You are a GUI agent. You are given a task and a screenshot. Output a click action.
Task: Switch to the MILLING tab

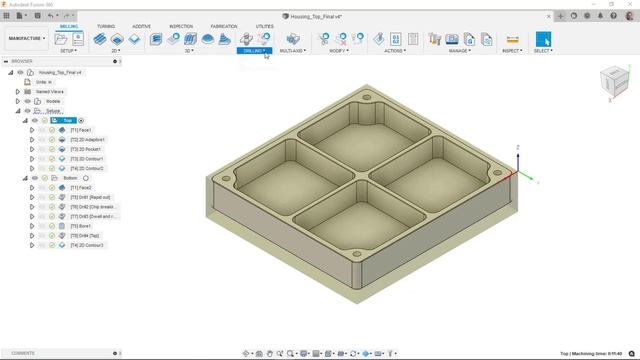tap(69, 26)
